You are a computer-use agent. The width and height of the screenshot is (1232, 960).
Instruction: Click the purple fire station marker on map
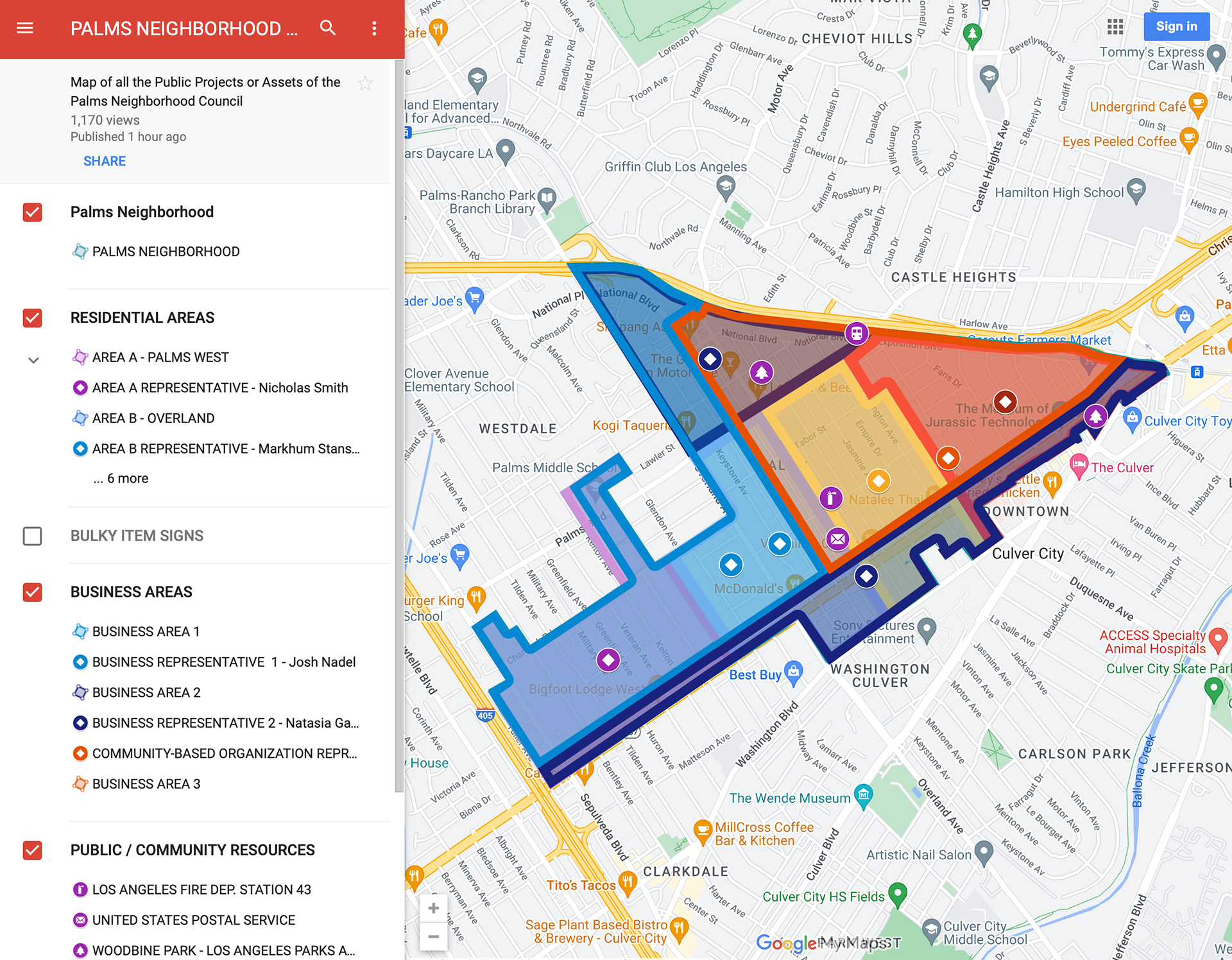(x=831, y=498)
